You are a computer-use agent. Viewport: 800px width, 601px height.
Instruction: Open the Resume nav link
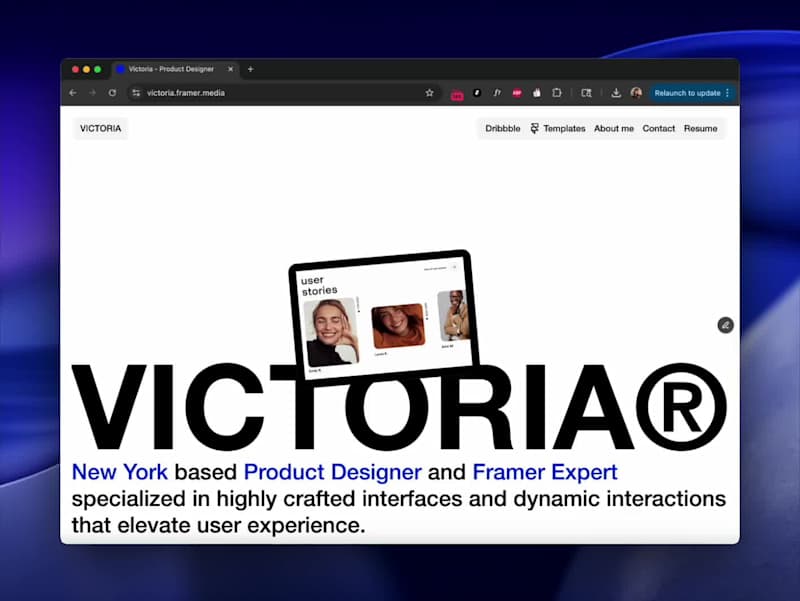pyautogui.click(x=701, y=129)
